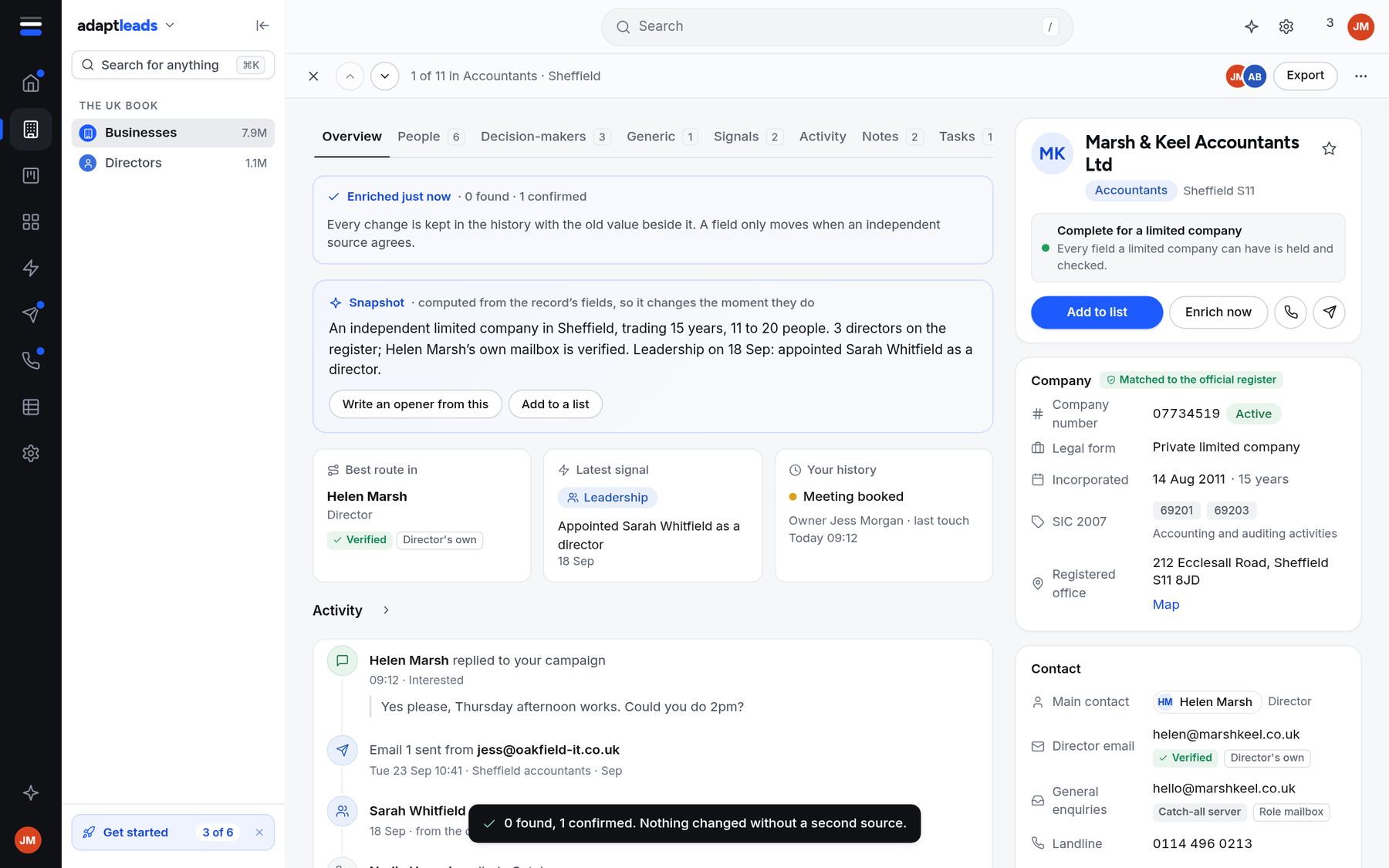Close the record detail view
Viewport: 1389px width, 868px height.
[x=313, y=76]
